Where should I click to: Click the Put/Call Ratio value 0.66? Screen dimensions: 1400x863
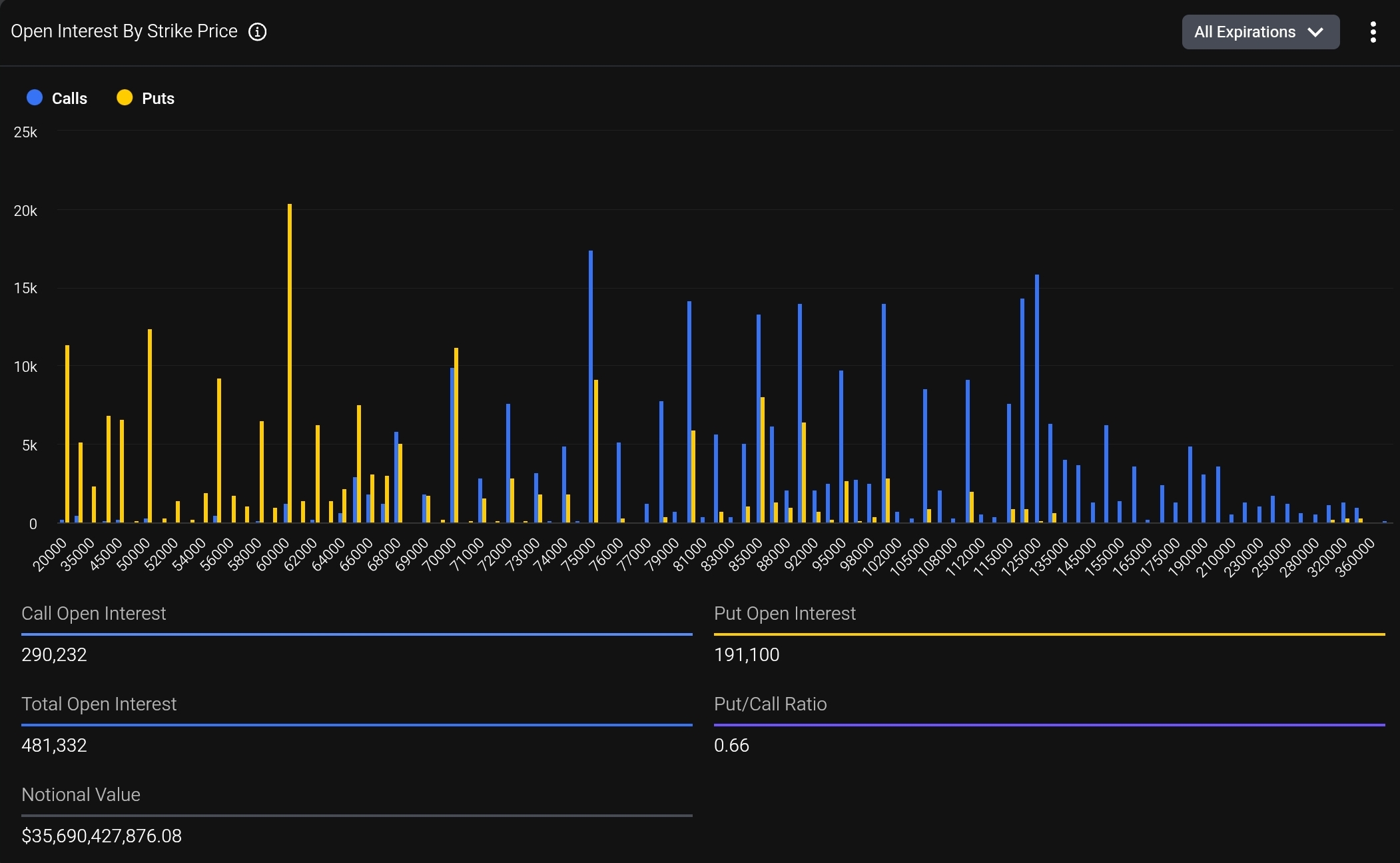pos(731,745)
